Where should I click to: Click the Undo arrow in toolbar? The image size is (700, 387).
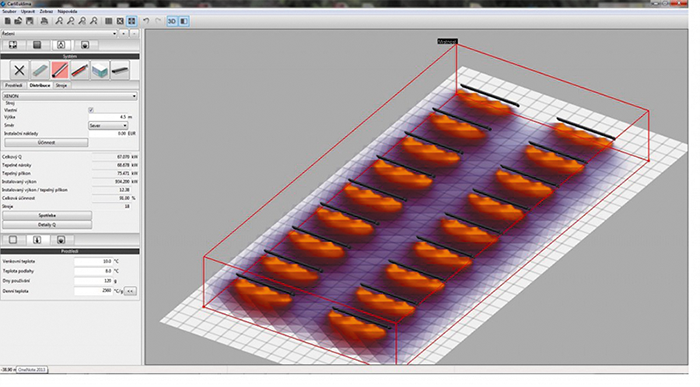click(146, 21)
